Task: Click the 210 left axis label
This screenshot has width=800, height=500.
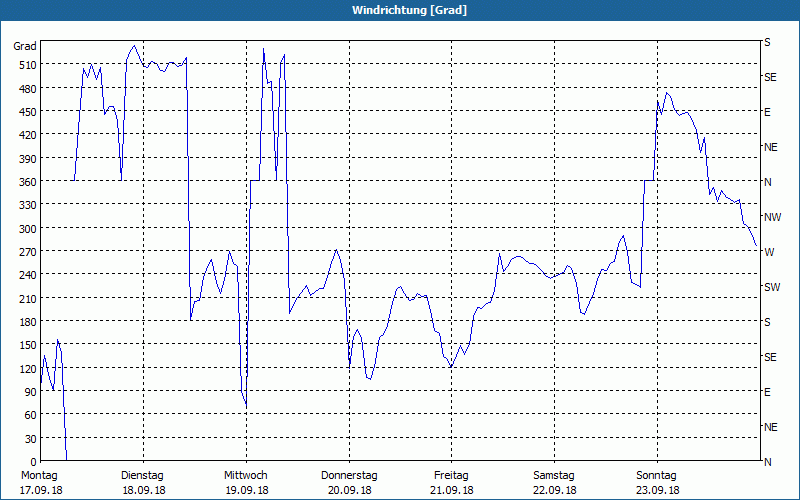Action: (28, 299)
